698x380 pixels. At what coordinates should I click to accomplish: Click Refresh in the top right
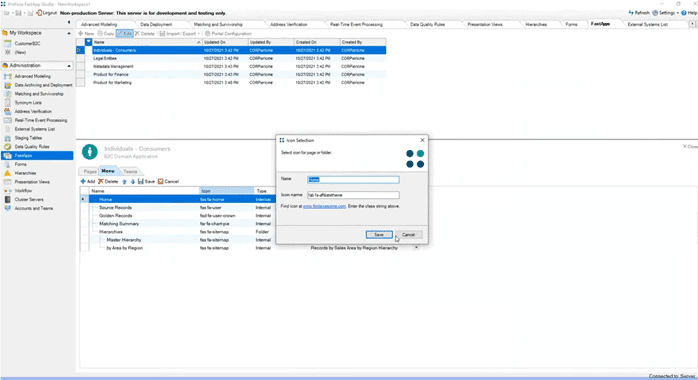639,13
